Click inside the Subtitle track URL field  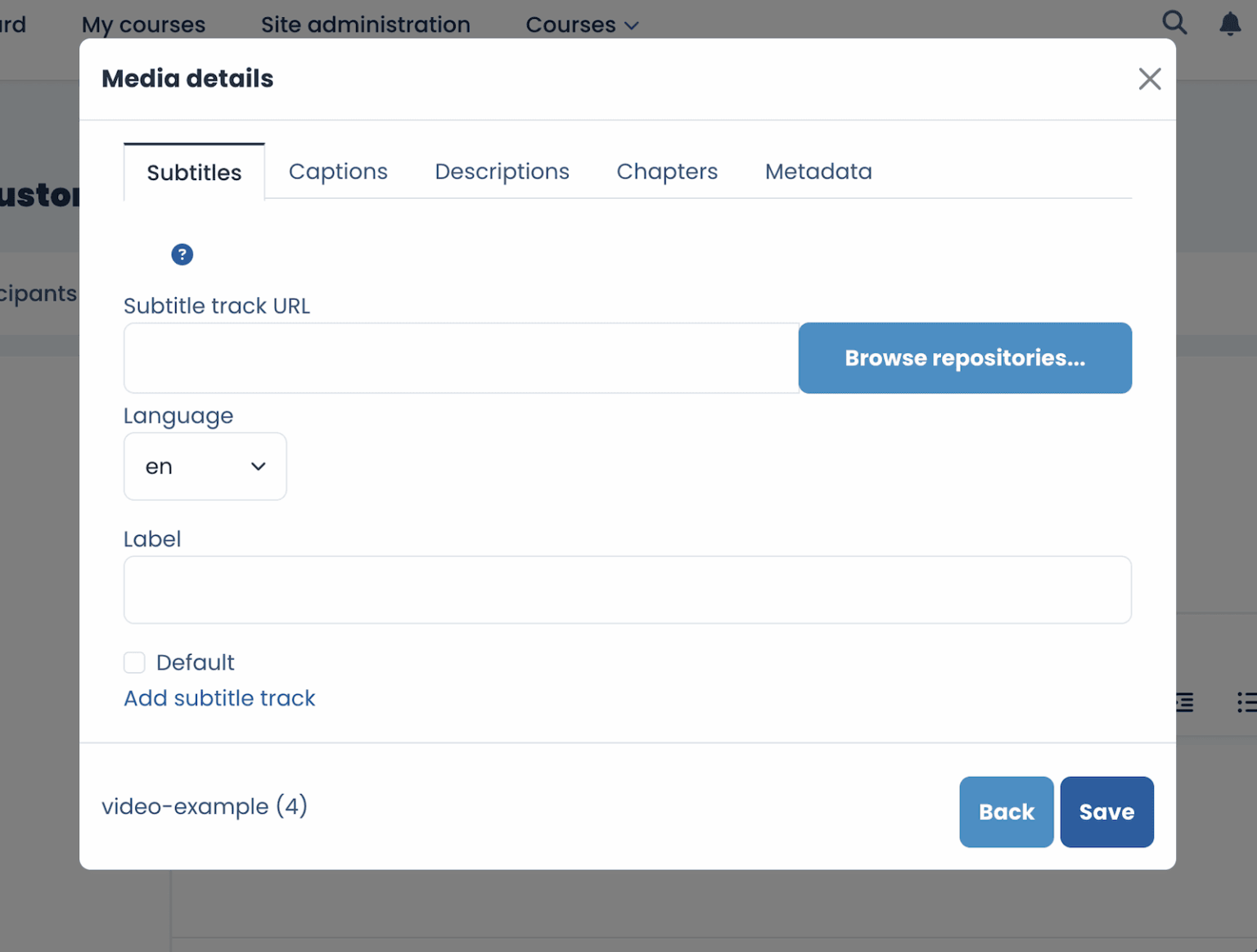(x=461, y=358)
